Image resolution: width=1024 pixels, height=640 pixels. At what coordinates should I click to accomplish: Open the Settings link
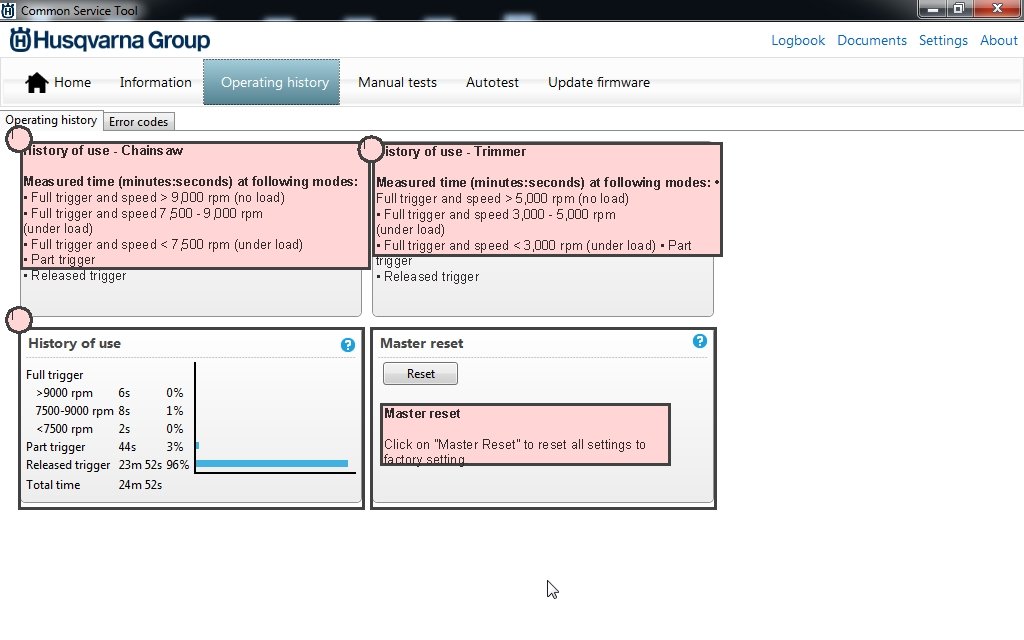pyautogui.click(x=943, y=40)
